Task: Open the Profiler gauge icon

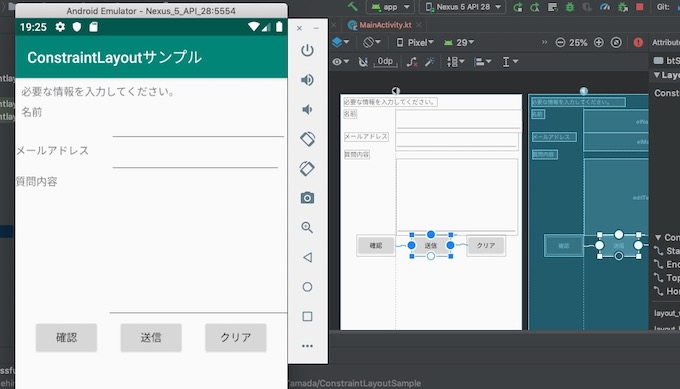Action: pos(605,7)
